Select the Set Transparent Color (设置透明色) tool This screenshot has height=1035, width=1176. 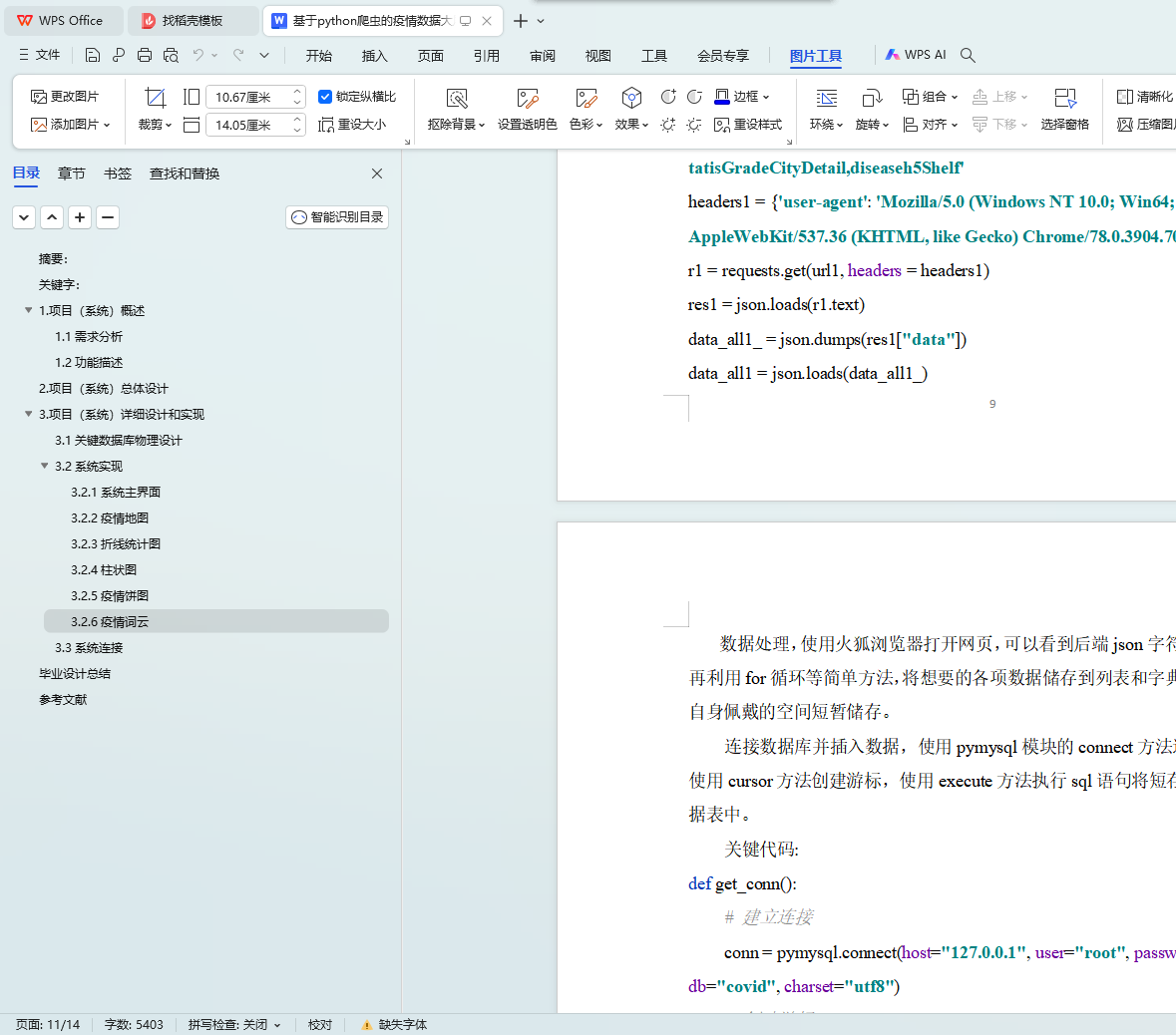[x=527, y=98]
